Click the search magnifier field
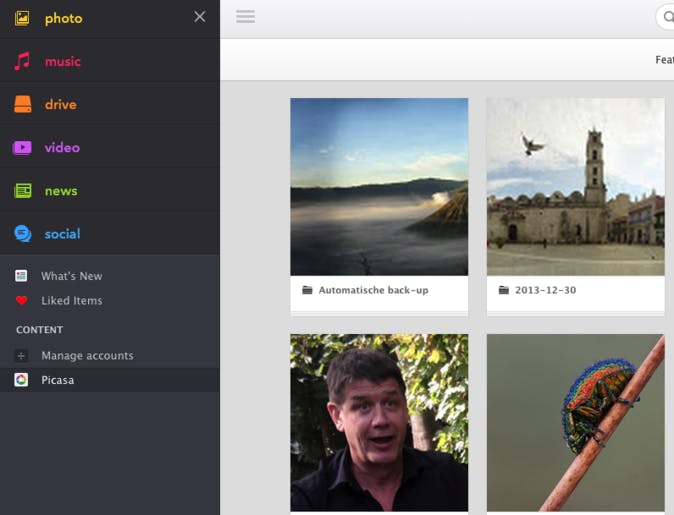 pyautogui.click(x=665, y=17)
